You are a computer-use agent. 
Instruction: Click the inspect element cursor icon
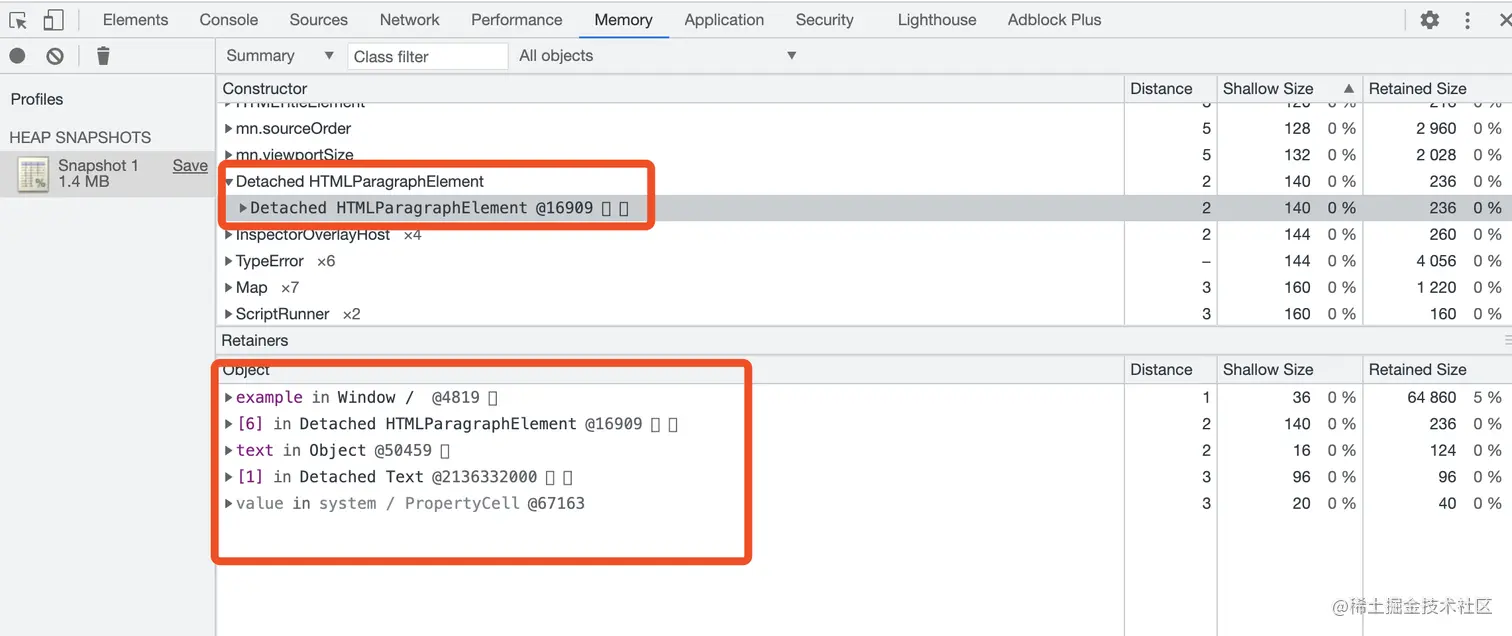(18, 20)
